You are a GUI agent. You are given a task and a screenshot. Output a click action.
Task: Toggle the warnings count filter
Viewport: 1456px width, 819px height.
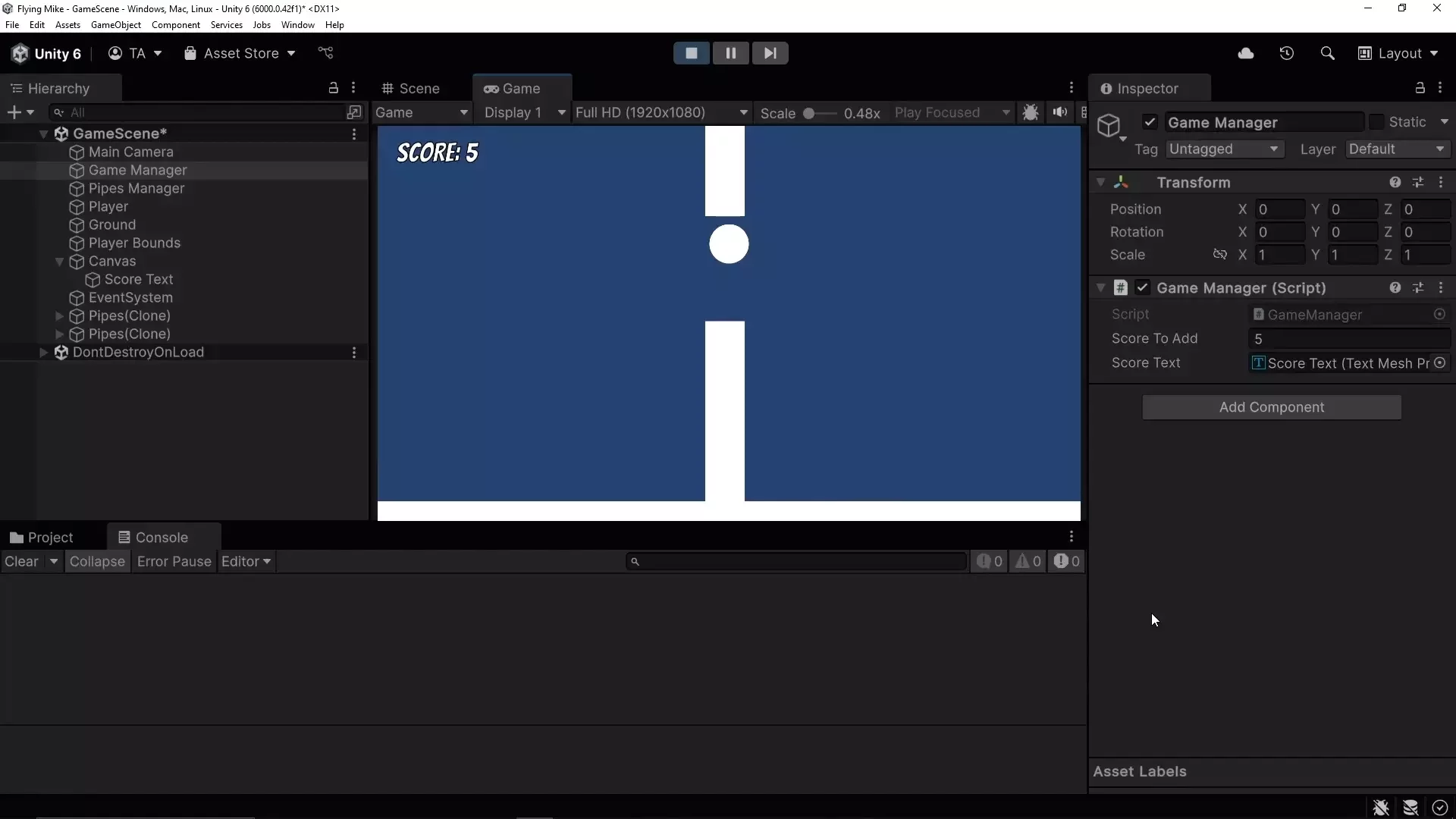pos(1028,561)
